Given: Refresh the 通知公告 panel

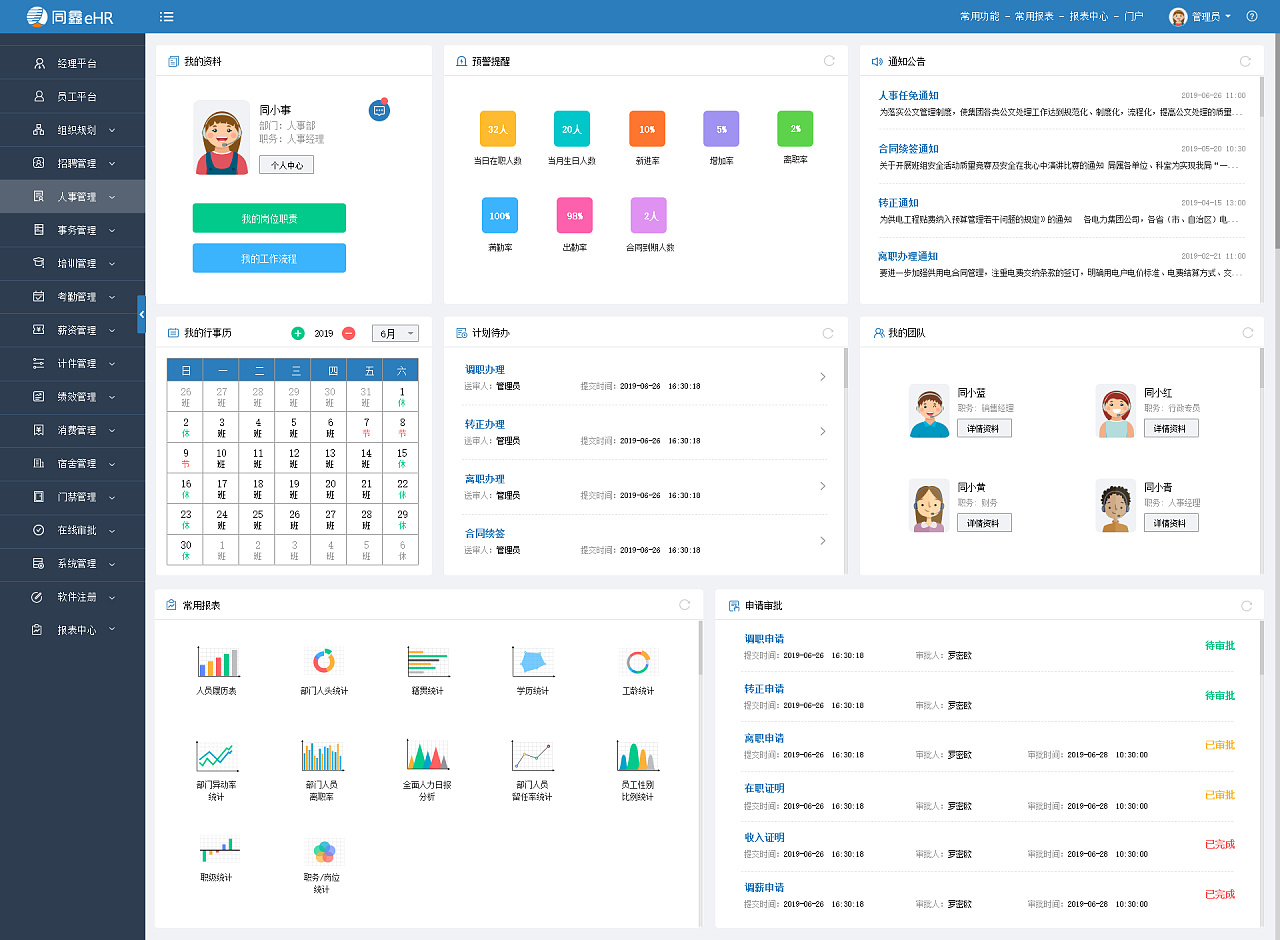Looking at the screenshot, I should tap(1246, 60).
